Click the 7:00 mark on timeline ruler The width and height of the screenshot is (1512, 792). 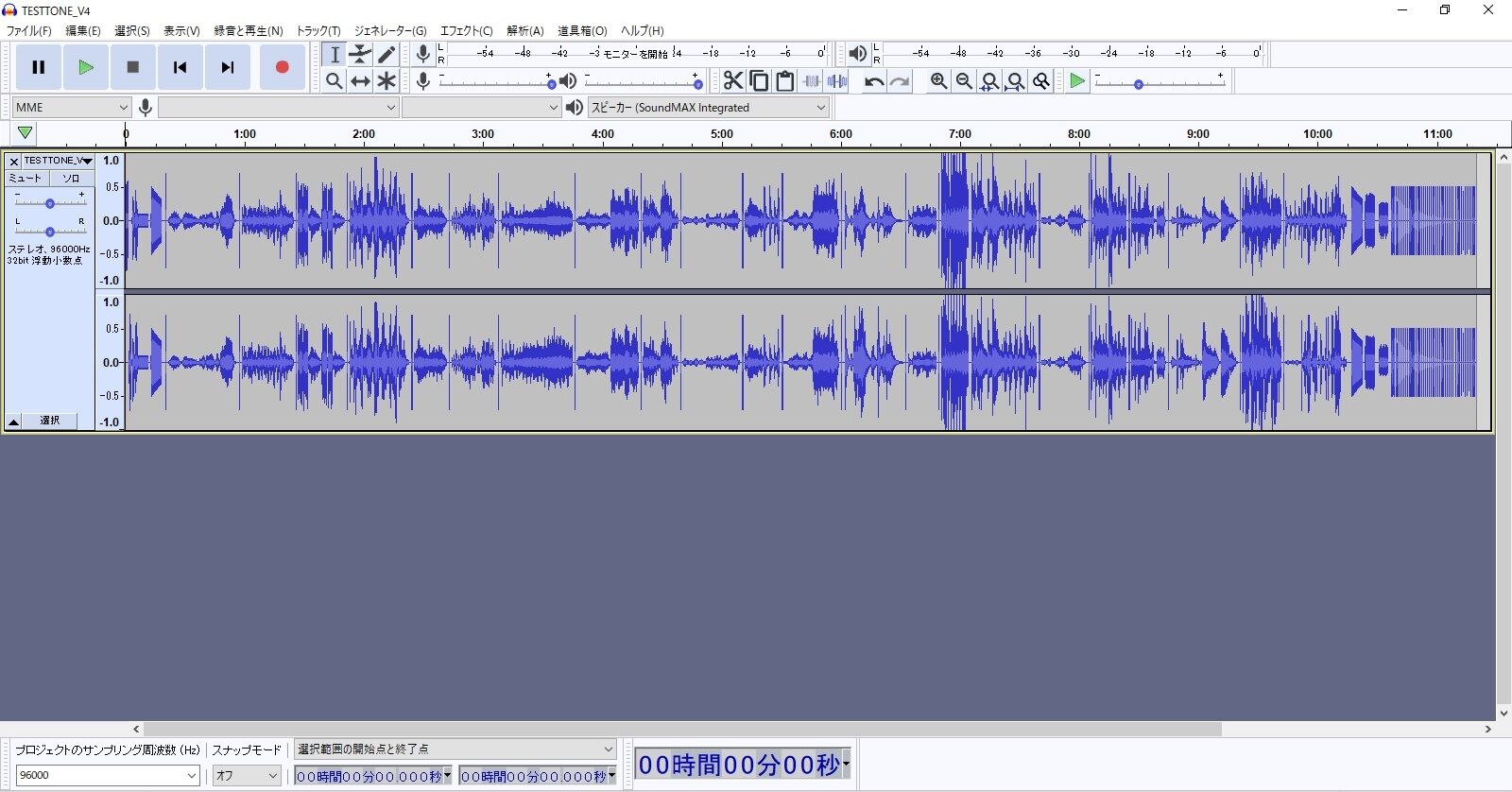point(959,134)
